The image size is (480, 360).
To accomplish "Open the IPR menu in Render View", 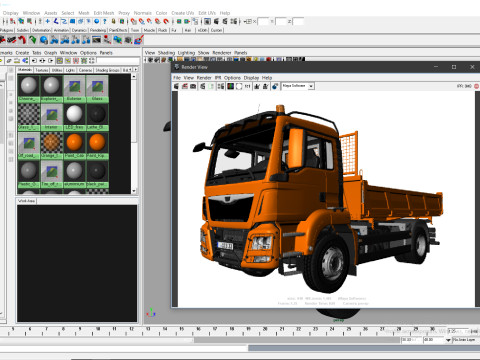I will pyautogui.click(x=218, y=78).
